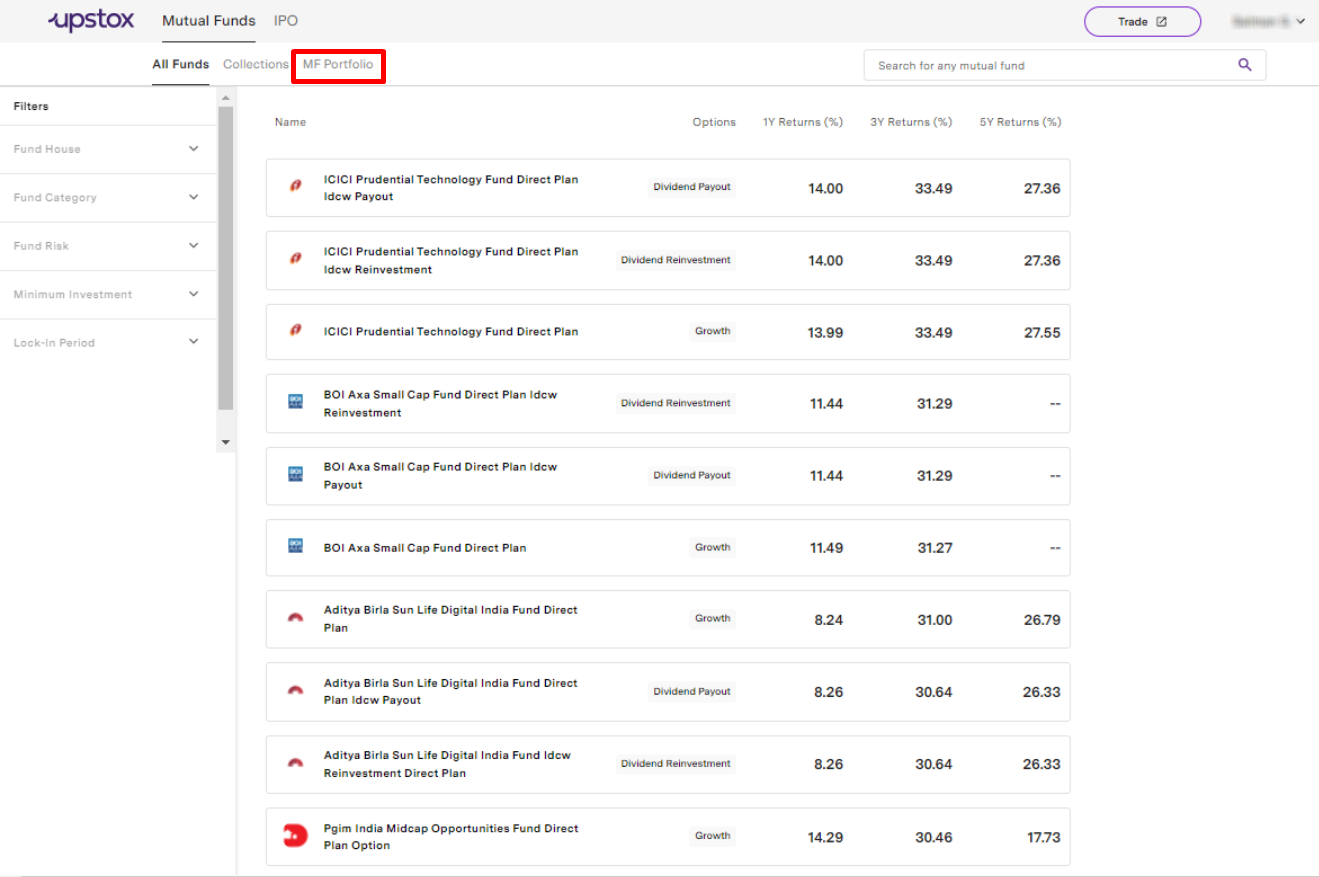Click external-link icon in Trade button
The width and height of the screenshot is (1319, 877).
[x=1161, y=22]
